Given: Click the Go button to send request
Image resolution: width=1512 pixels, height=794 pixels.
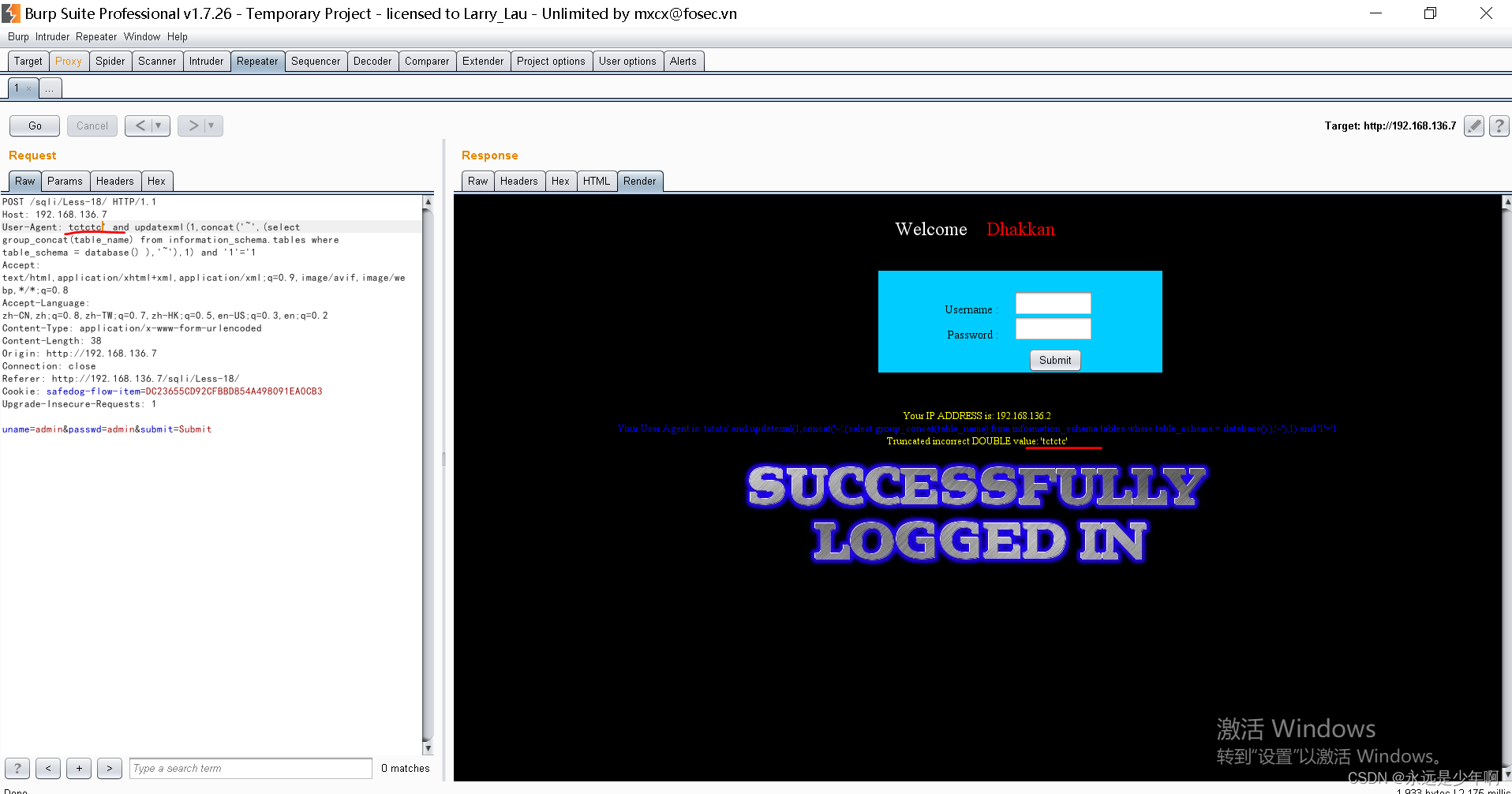Looking at the screenshot, I should [34, 125].
